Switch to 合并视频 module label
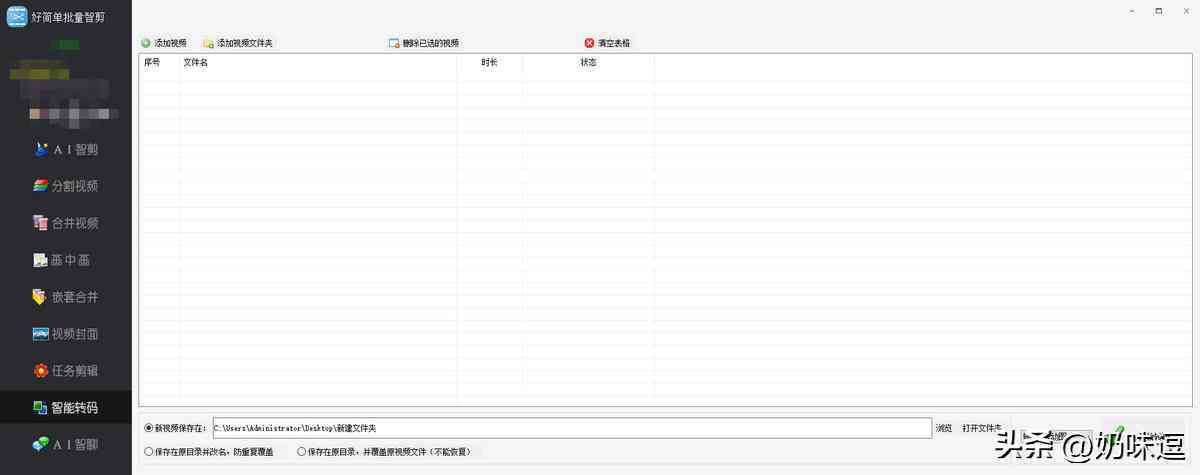Screen dimensions: 1200x475 [75, 223]
